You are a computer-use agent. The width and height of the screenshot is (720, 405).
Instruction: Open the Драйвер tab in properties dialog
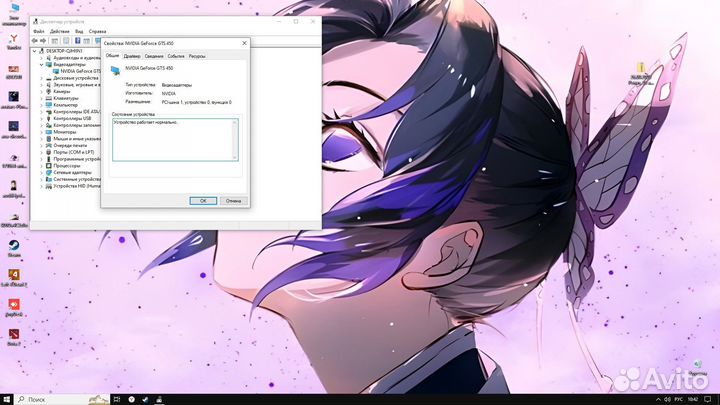pos(132,56)
